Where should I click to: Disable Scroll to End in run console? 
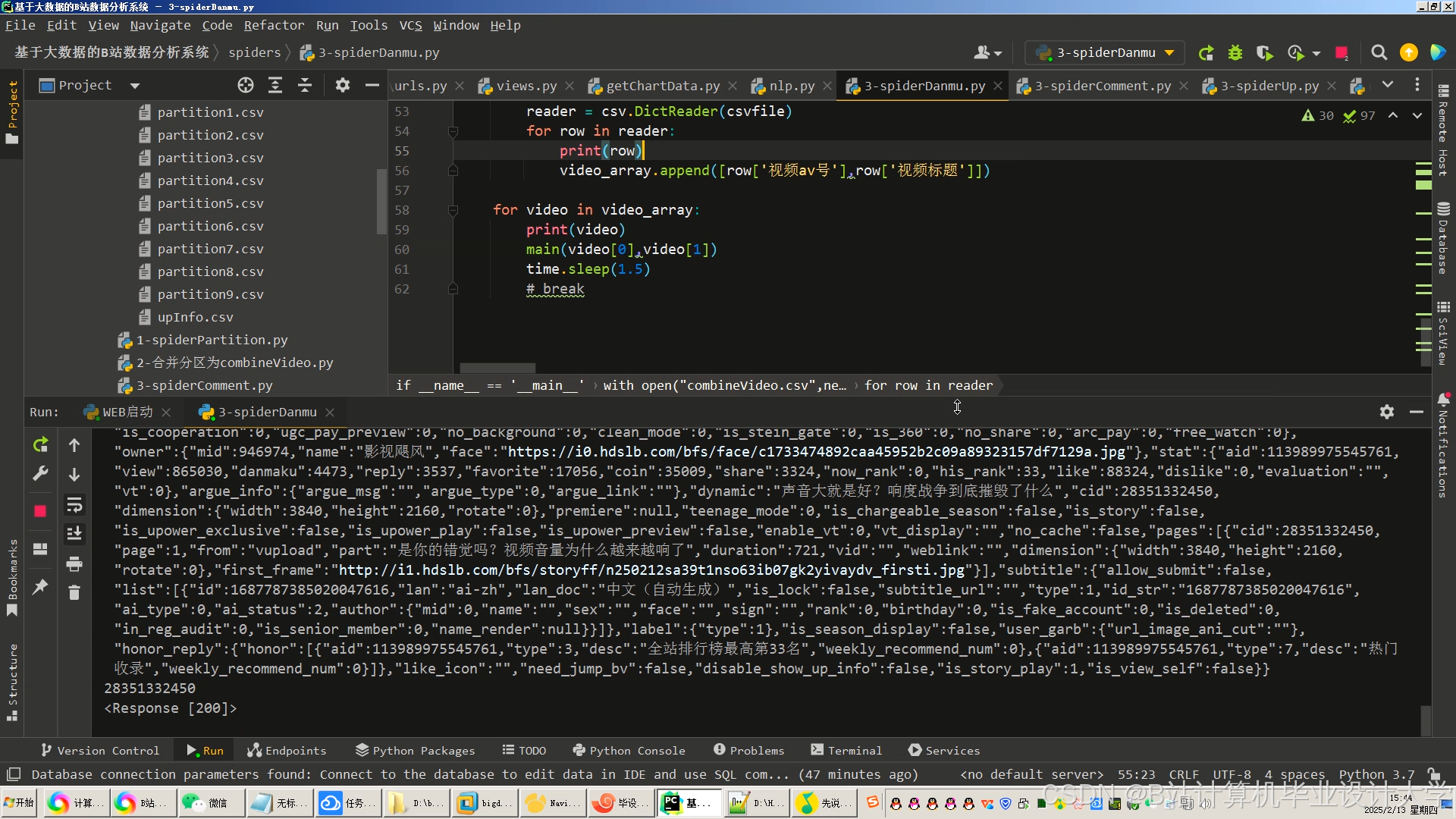point(74,534)
